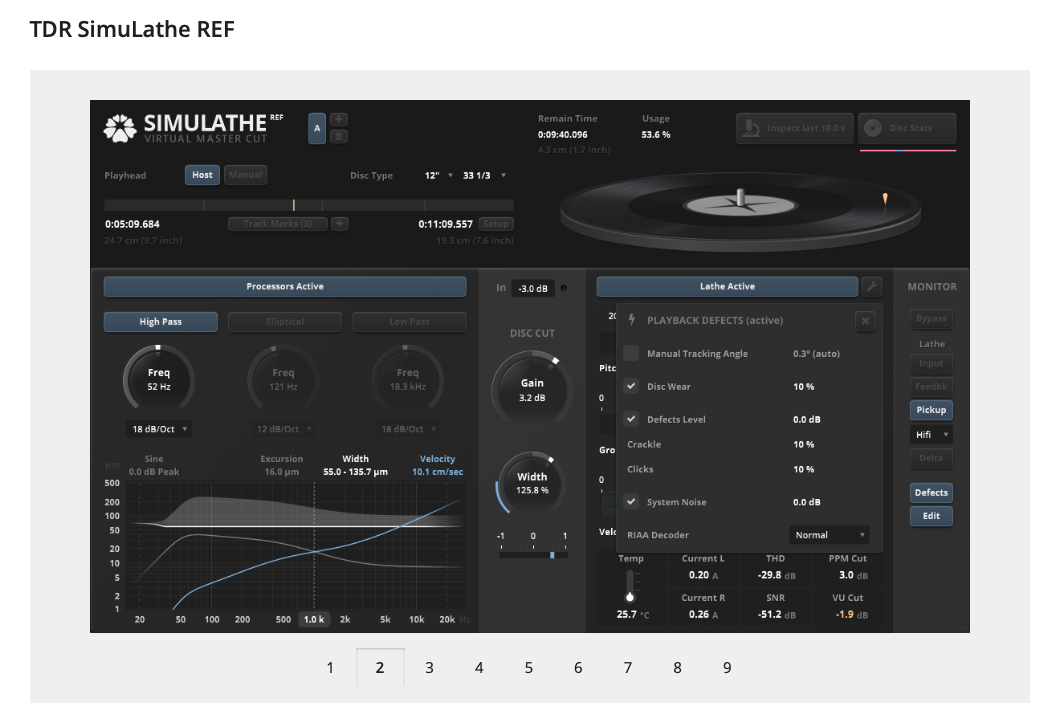
Task: Click the Disc Wear 10 % value
Action: (x=803, y=387)
